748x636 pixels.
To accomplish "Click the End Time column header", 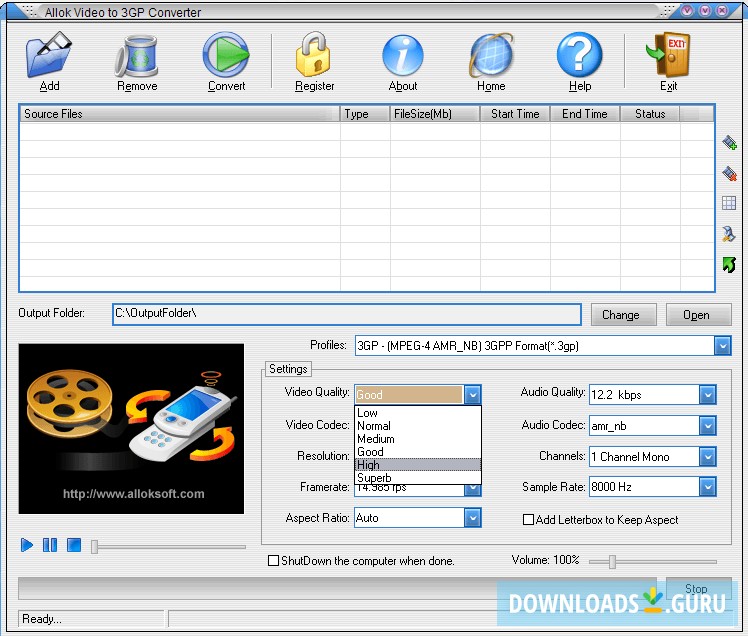I will coord(585,114).
